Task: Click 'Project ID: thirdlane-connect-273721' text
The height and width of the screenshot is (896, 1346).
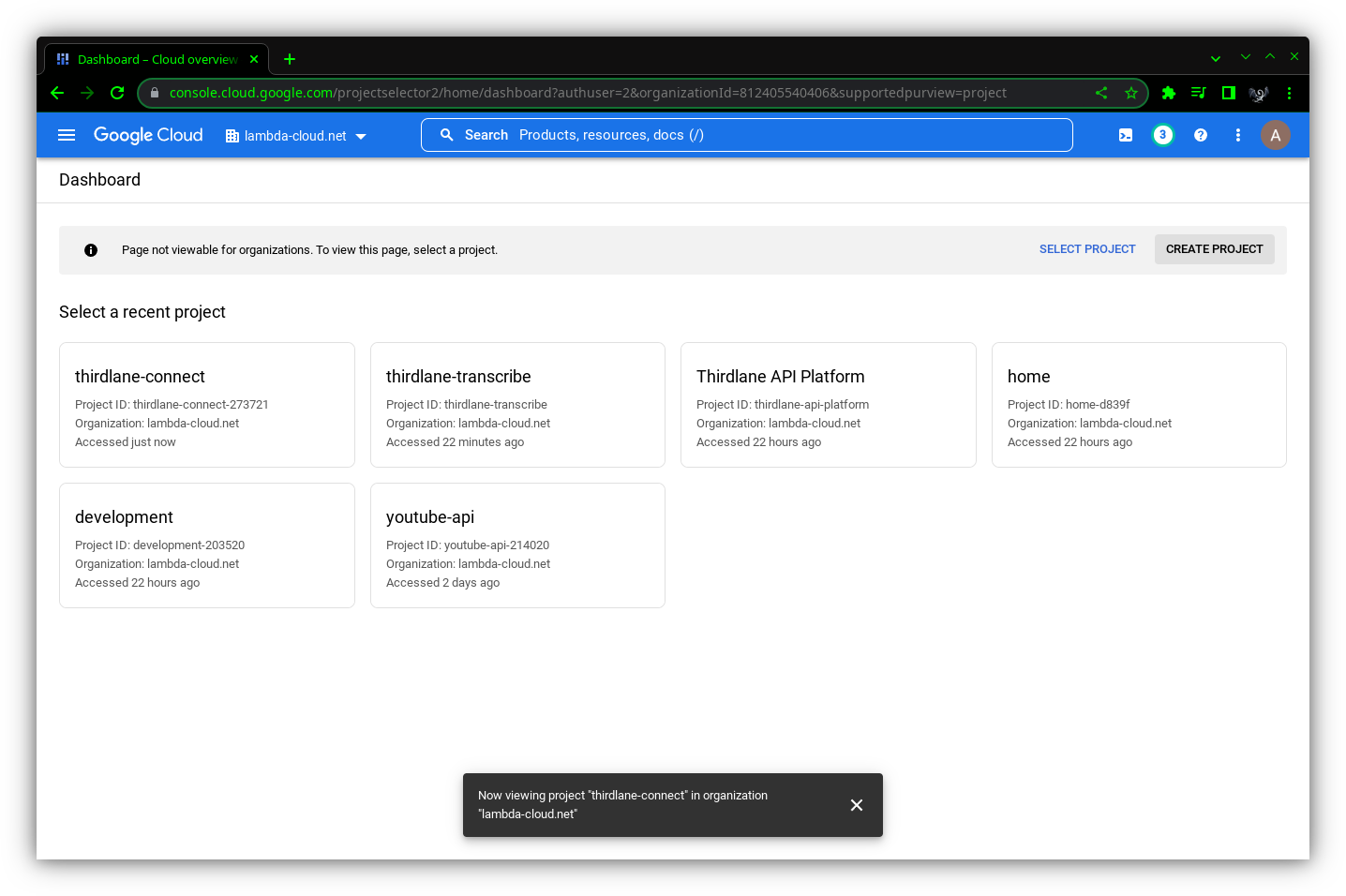Action: pyautogui.click(x=172, y=405)
